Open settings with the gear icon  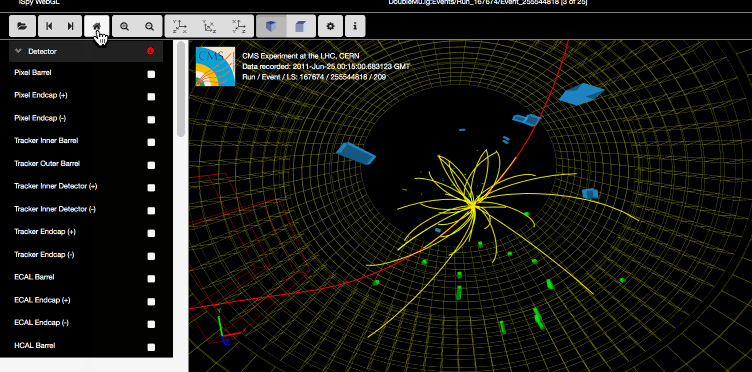[330, 26]
